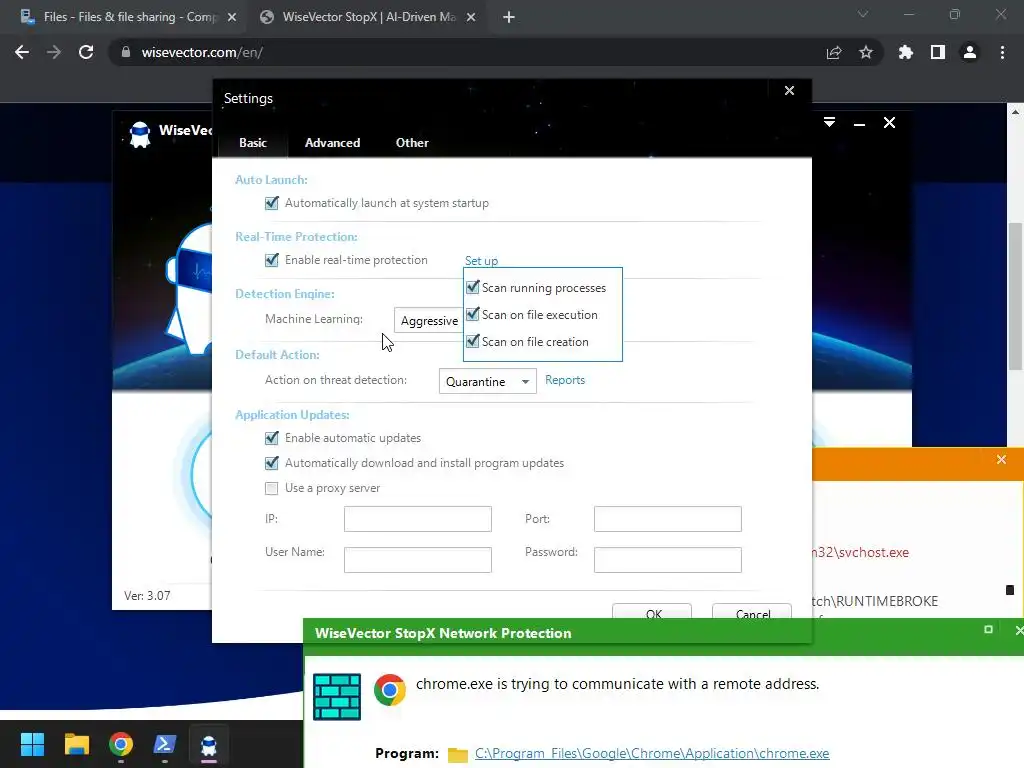Switch to the Basic settings tab
1024x768 pixels.
(253, 142)
